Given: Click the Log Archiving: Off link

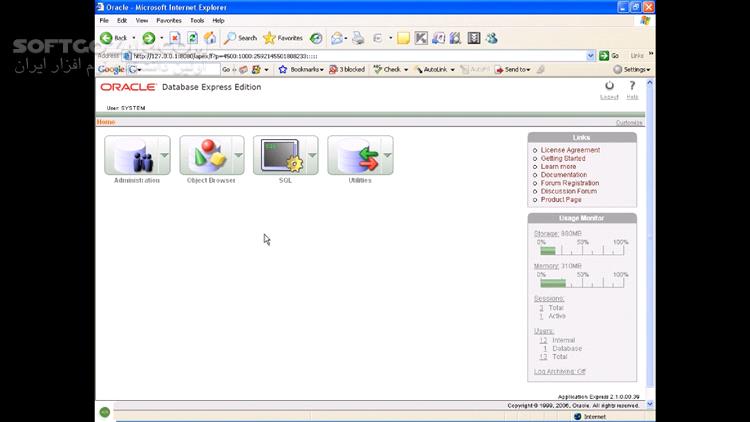Looking at the screenshot, I should (x=560, y=371).
